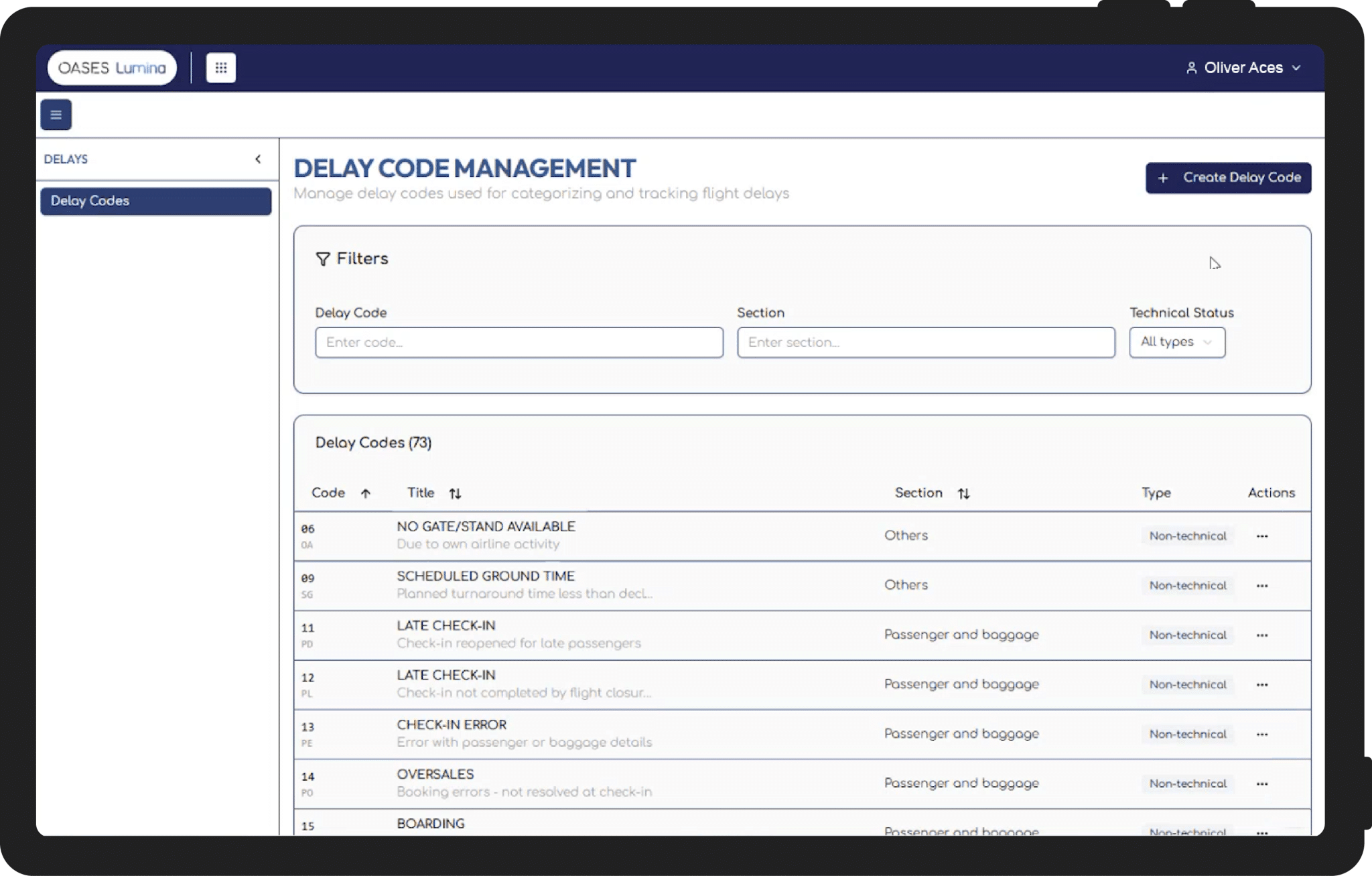Open the code 12 Late Check-In row

[x=445, y=676]
